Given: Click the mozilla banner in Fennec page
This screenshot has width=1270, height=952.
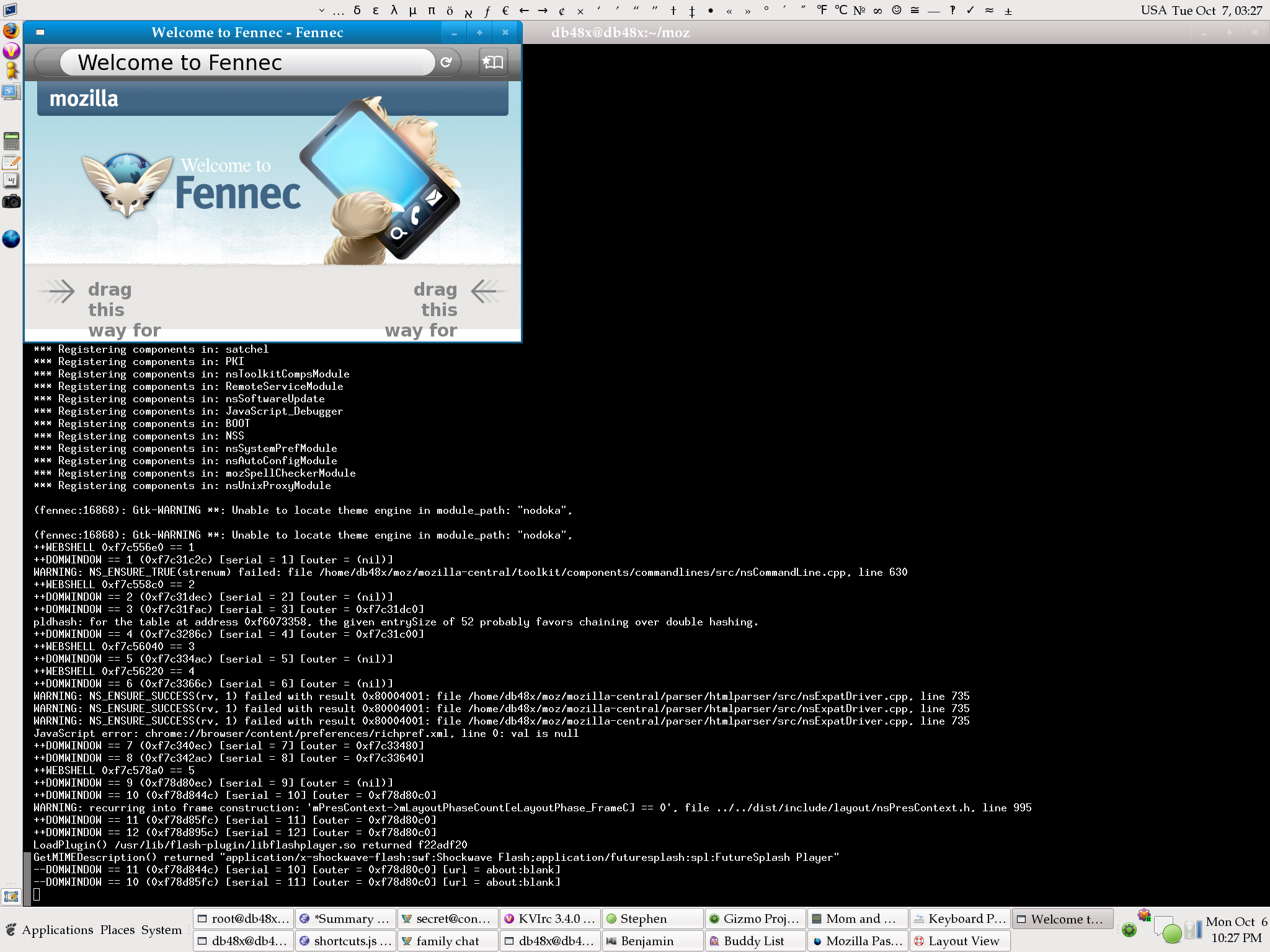Looking at the screenshot, I should [273, 99].
